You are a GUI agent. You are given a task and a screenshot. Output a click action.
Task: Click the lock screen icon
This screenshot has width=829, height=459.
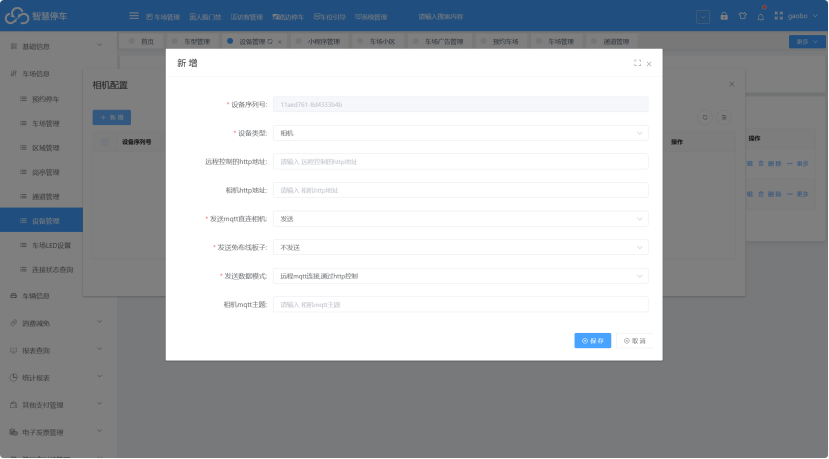(724, 16)
